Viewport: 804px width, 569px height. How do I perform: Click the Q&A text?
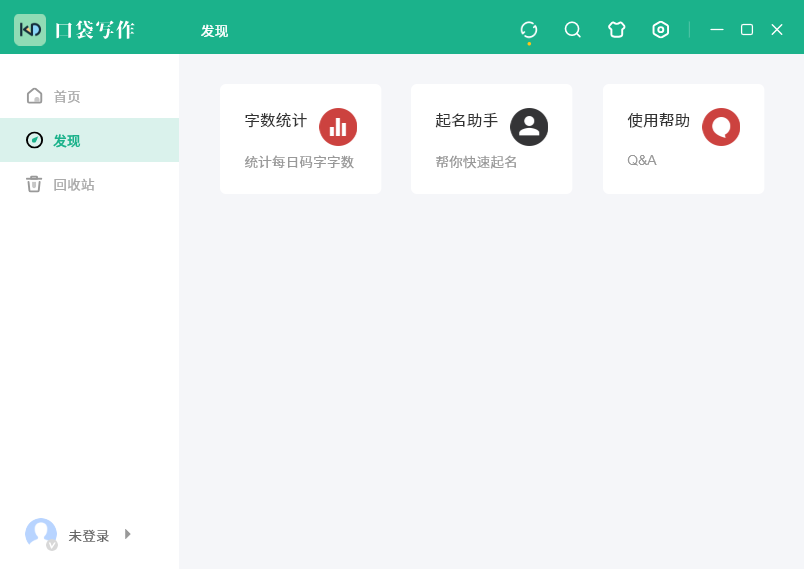(641, 160)
